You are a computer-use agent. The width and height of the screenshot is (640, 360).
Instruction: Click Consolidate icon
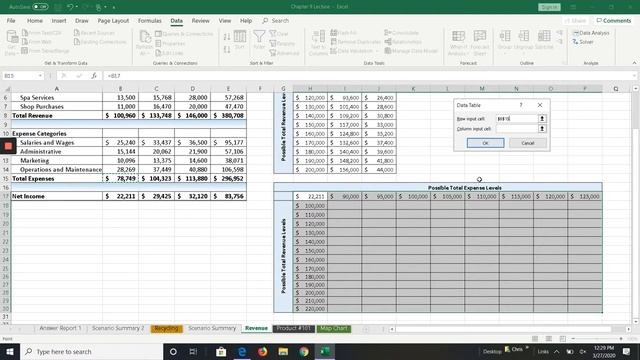(388, 33)
